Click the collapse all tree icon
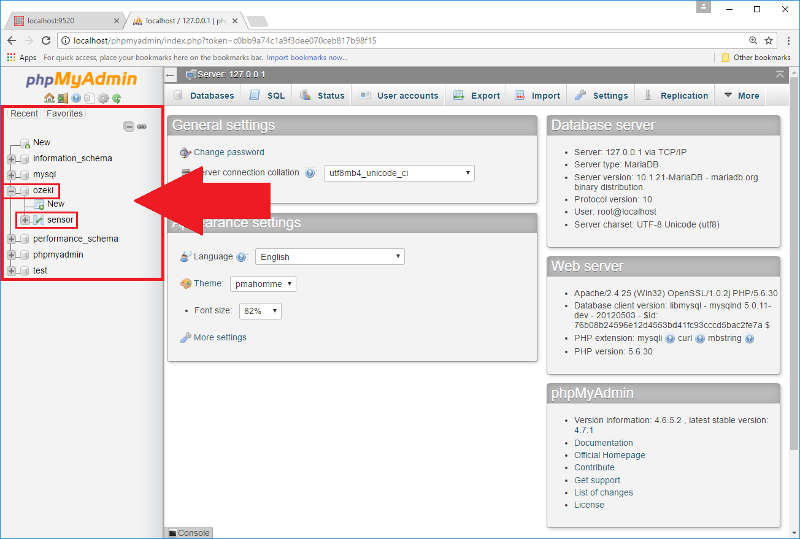800x539 pixels. pos(129,126)
